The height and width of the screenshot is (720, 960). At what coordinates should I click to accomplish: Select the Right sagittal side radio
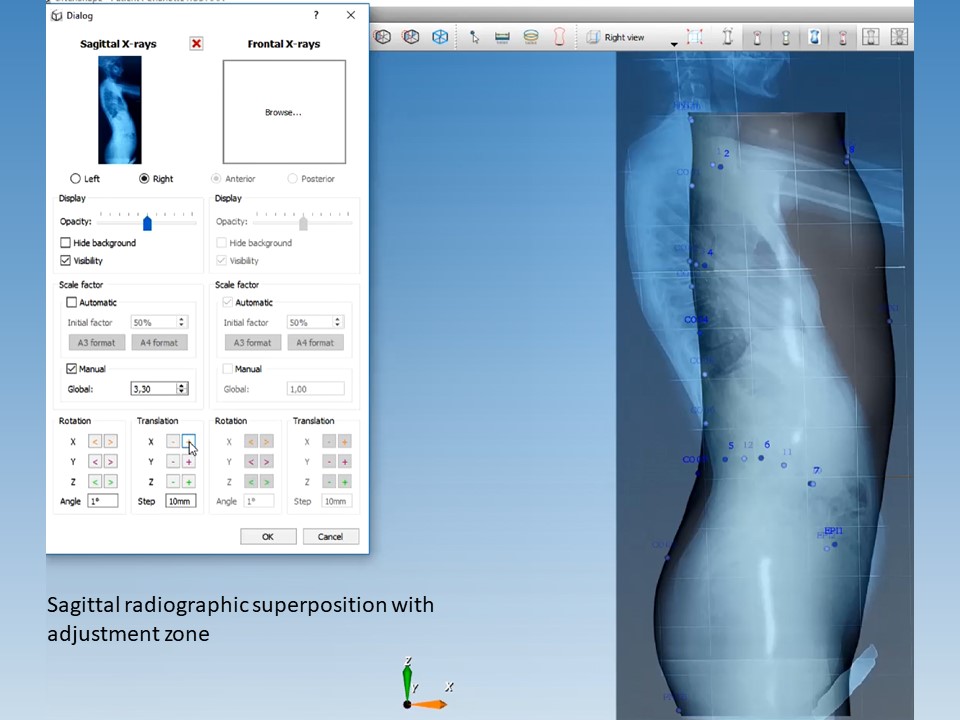144,178
